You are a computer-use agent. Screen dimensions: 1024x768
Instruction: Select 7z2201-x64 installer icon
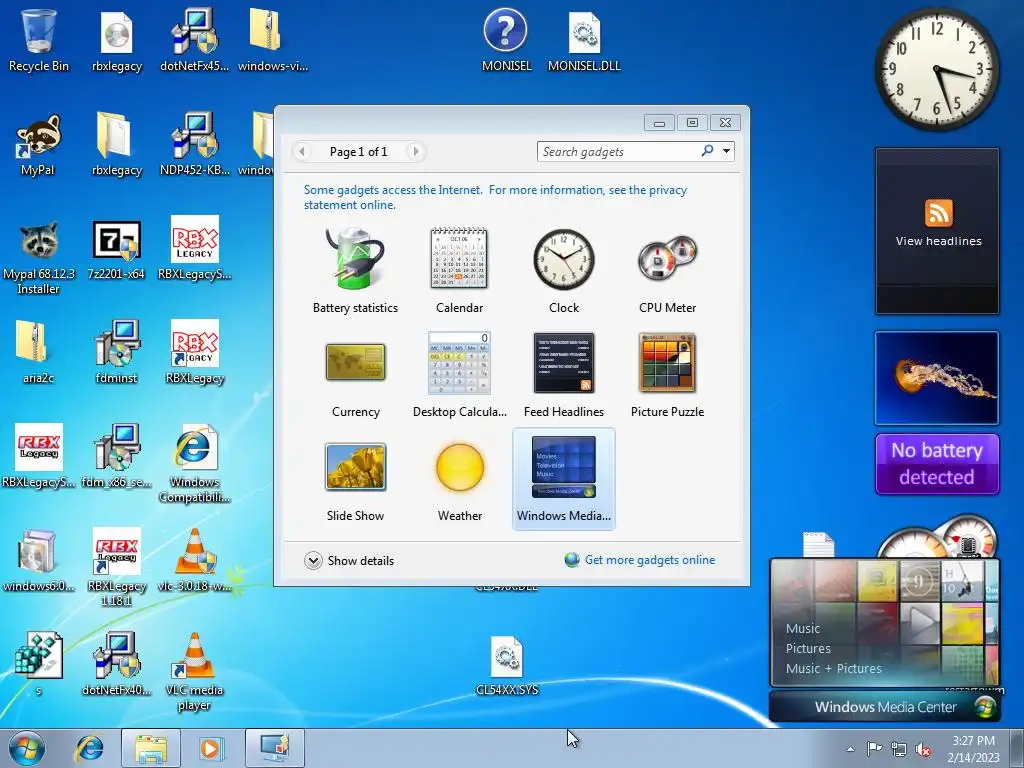click(116, 250)
